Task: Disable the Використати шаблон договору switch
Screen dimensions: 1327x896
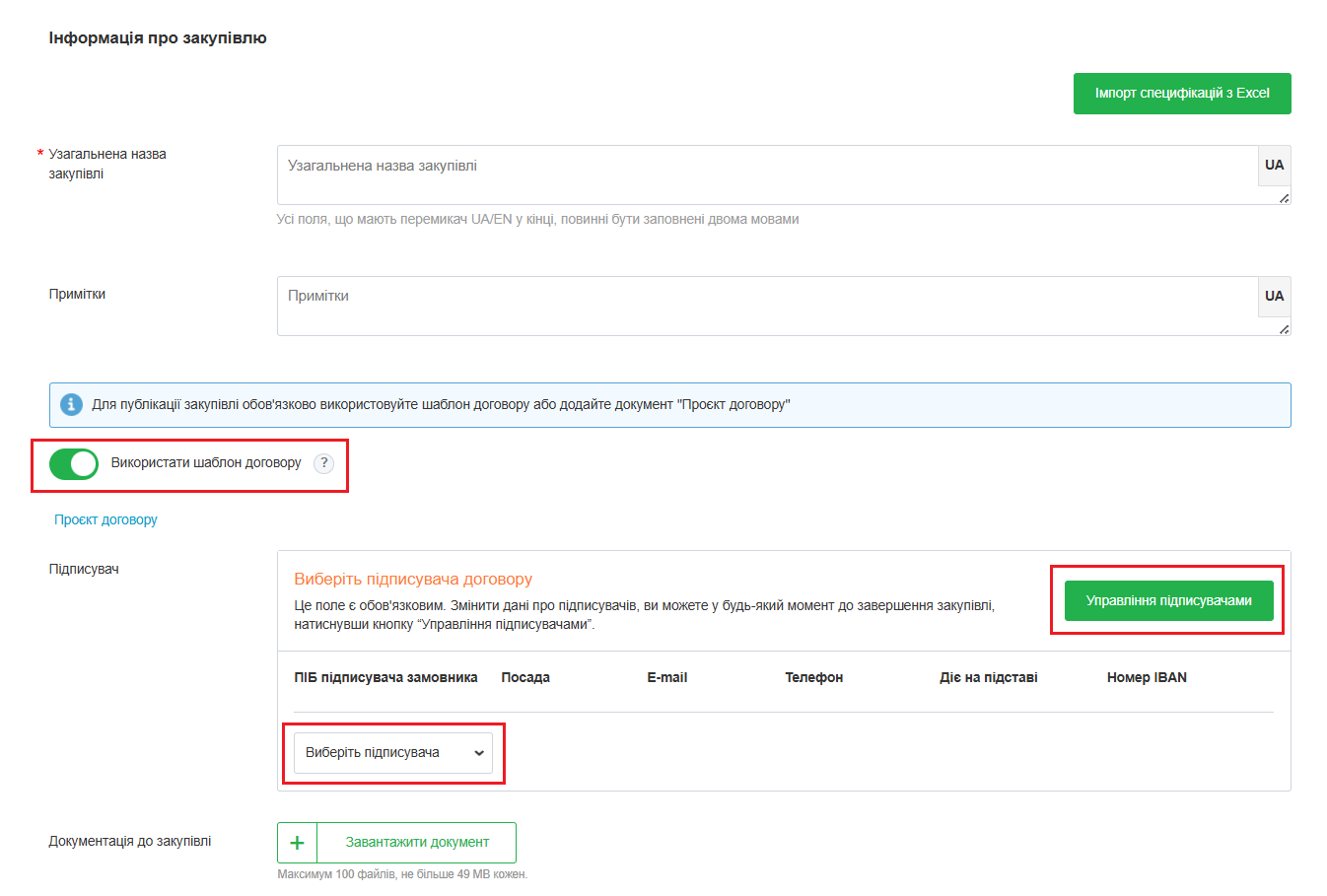Action: (74, 463)
